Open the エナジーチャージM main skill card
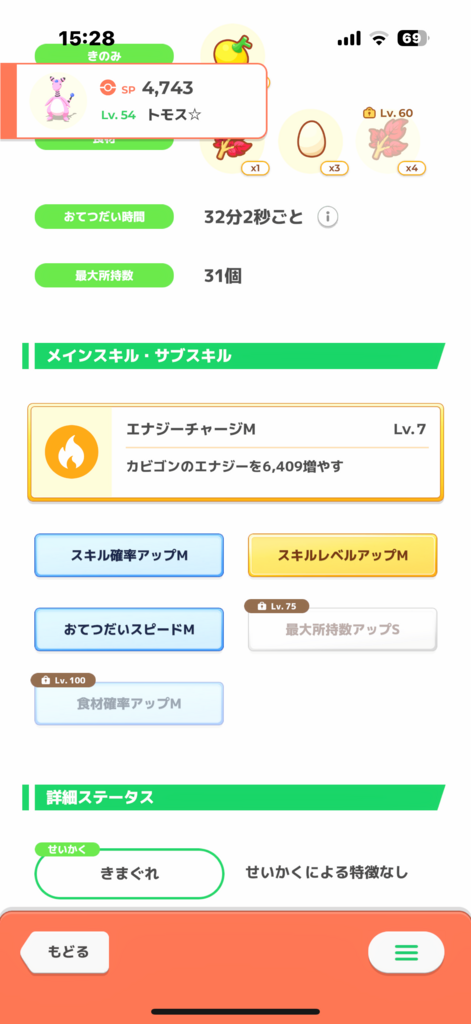The image size is (471, 1024). click(x=235, y=453)
